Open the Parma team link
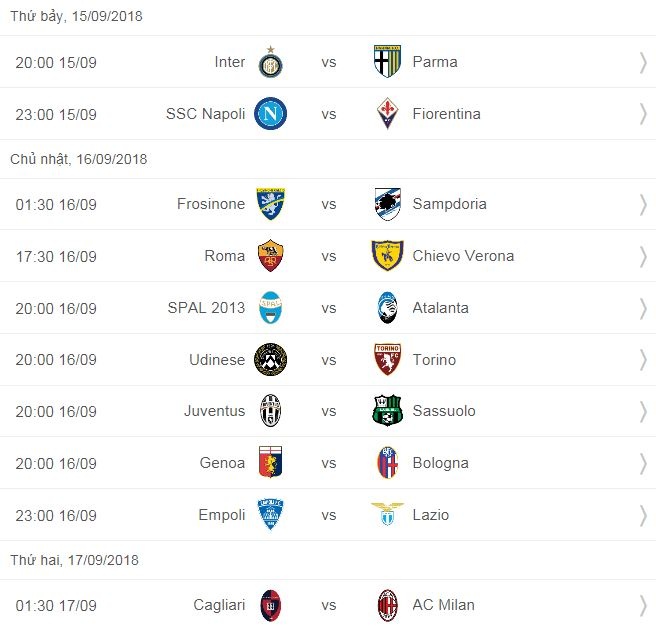 (435, 62)
